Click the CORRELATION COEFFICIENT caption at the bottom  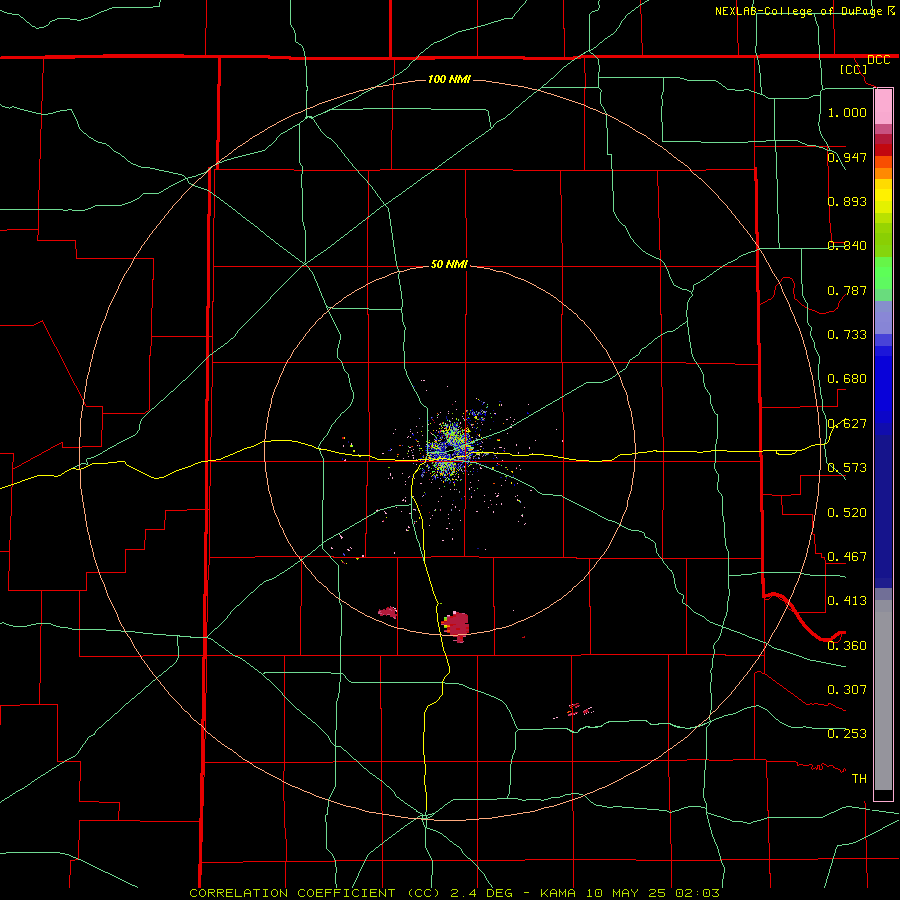454,893
